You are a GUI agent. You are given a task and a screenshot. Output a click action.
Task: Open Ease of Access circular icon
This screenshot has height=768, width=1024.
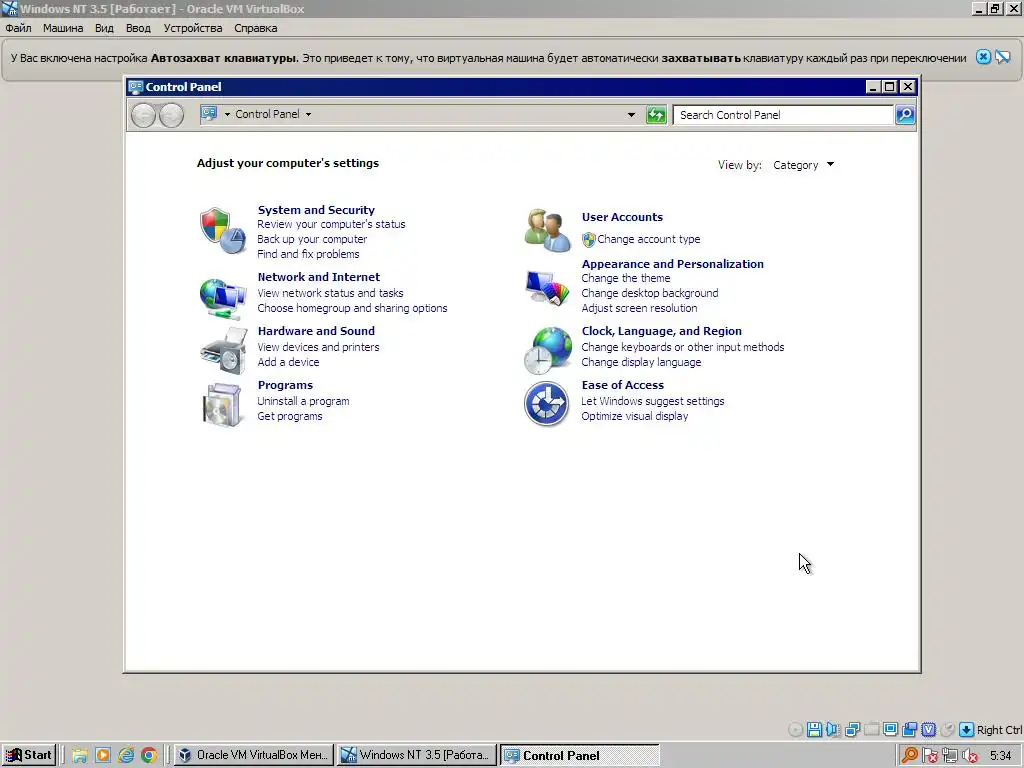click(x=547, y=404)
